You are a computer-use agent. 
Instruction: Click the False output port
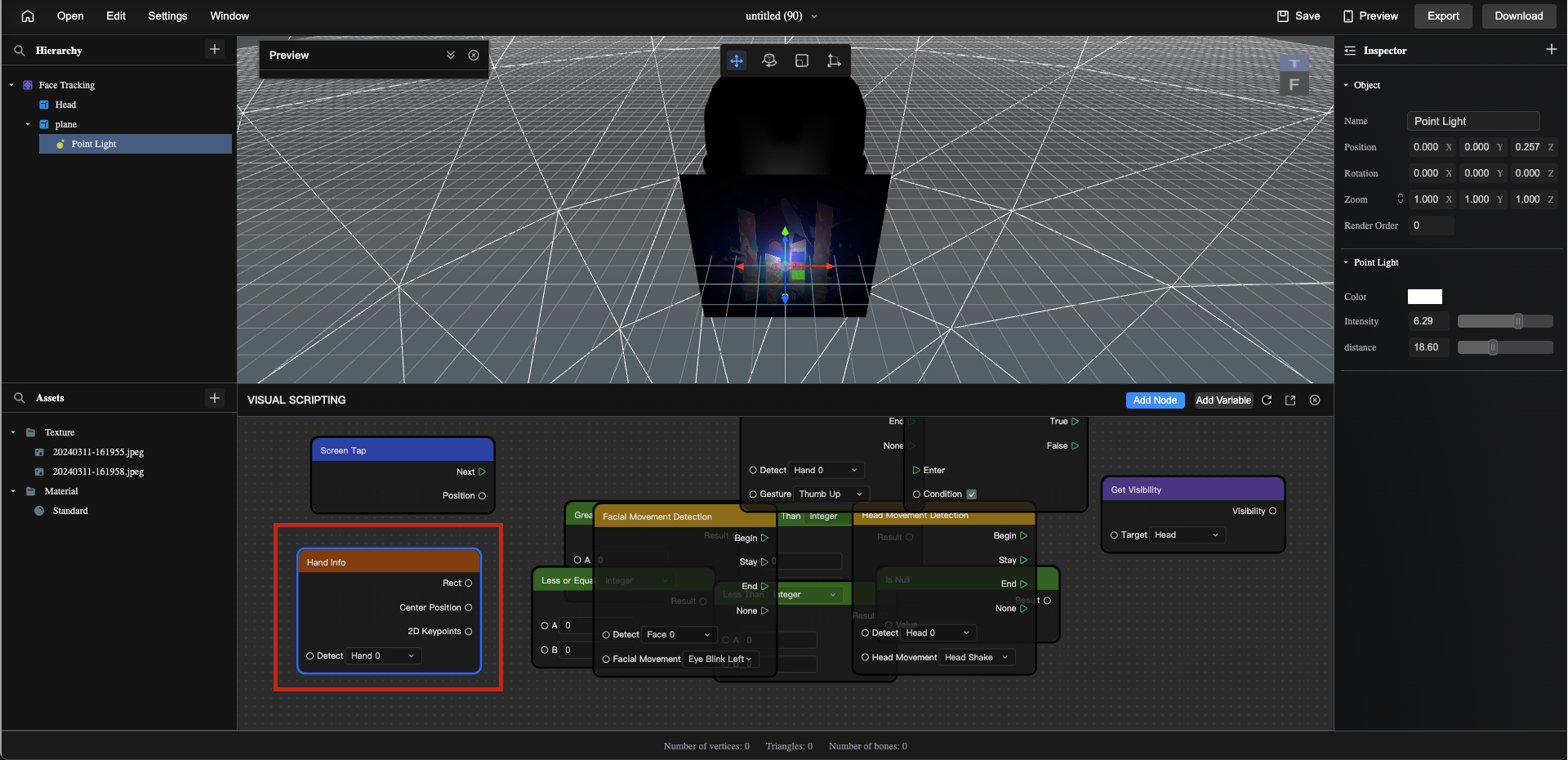click(1075, 445)
